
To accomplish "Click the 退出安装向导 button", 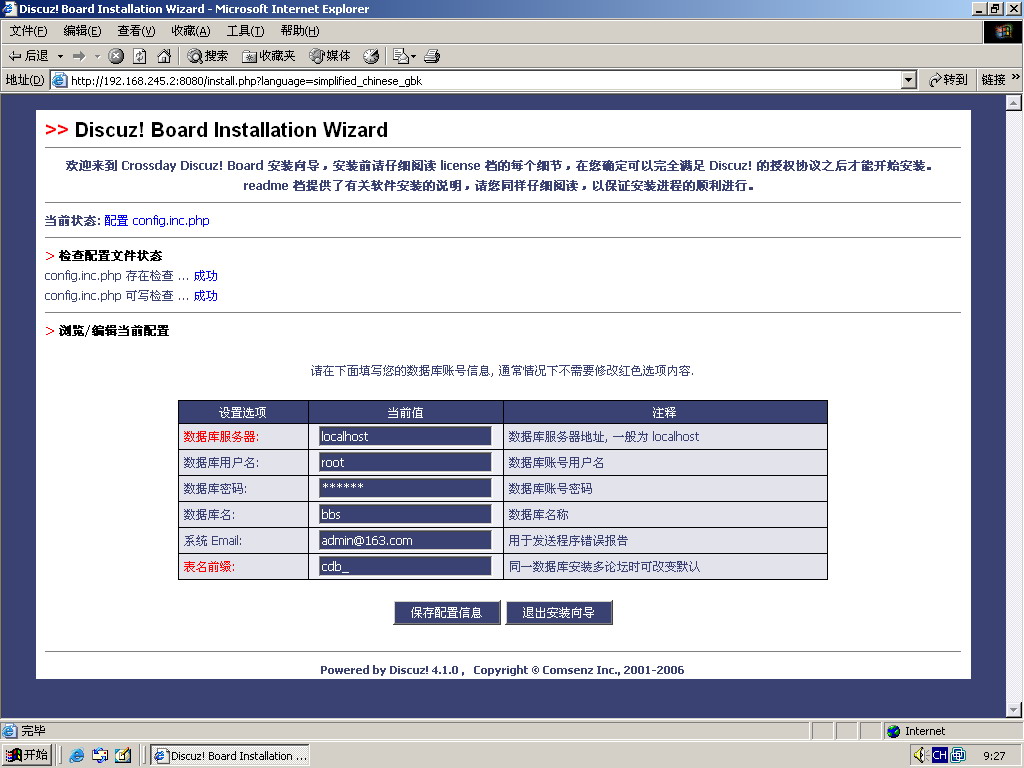I will pos(558,613).
